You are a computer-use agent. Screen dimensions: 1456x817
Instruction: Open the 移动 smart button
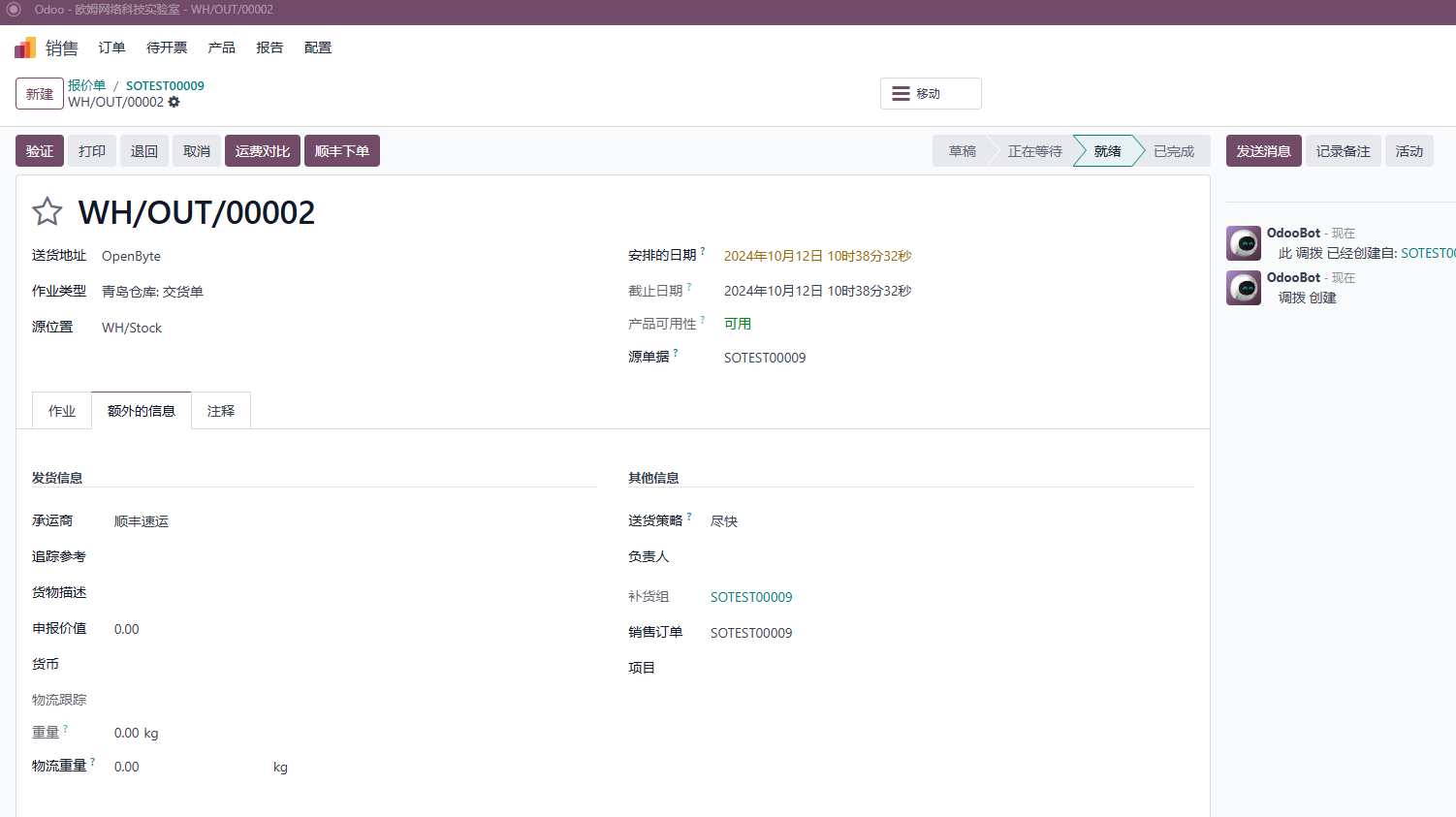(931, 94)
